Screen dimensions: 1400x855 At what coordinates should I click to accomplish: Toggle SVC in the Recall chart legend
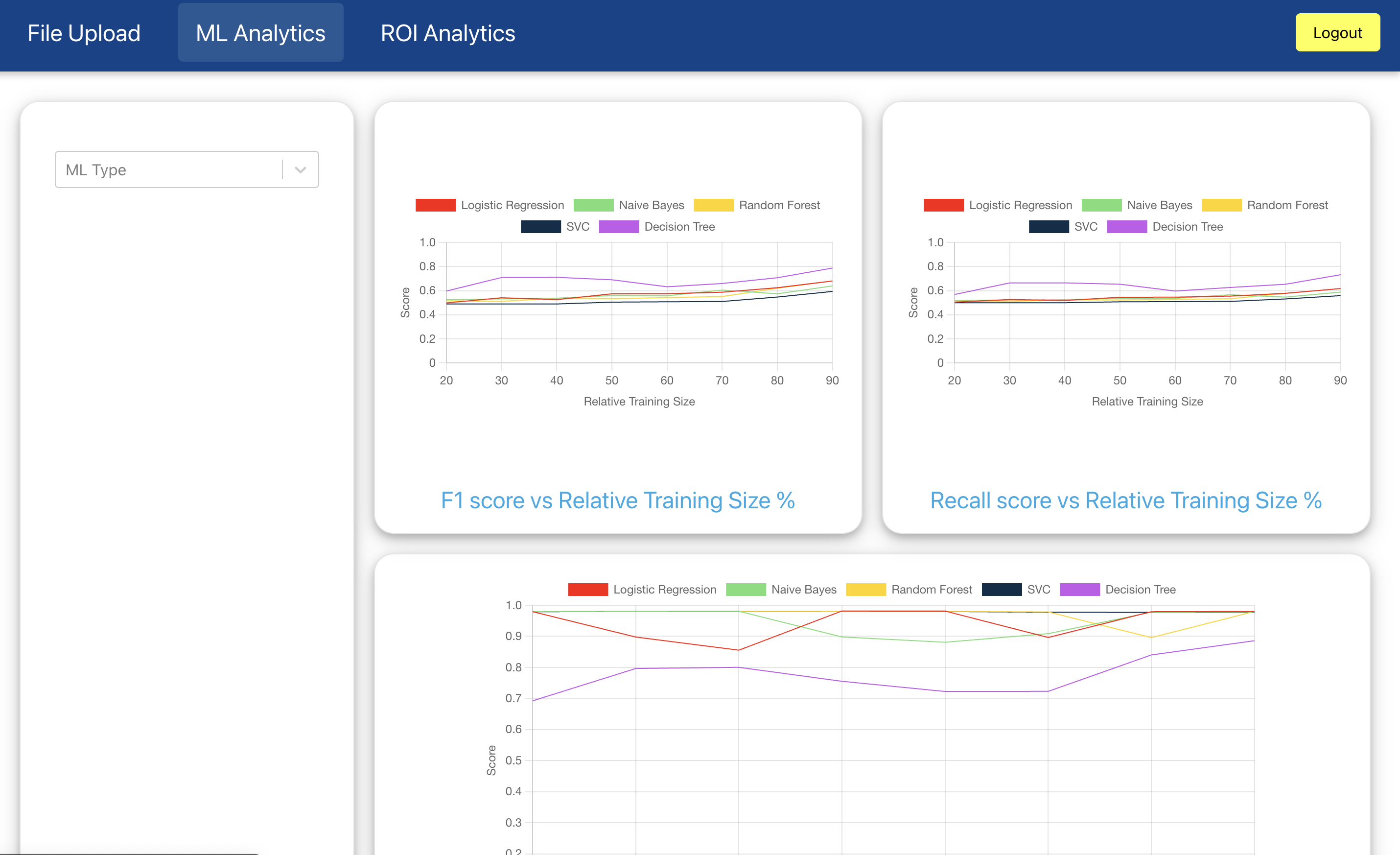tap(1063, 227)
